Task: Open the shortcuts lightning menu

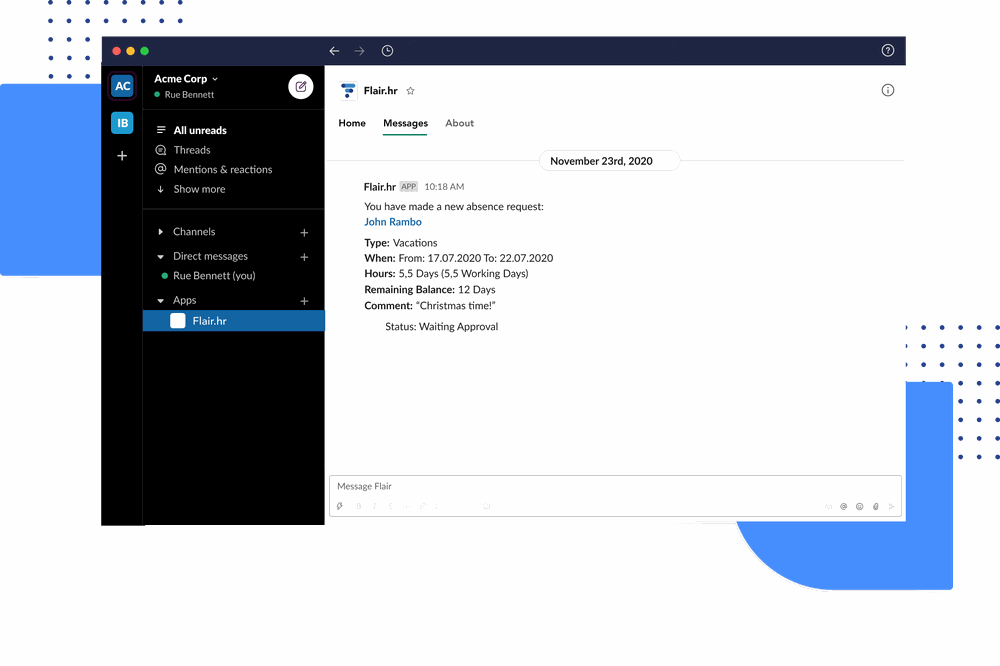Action: 340,507
